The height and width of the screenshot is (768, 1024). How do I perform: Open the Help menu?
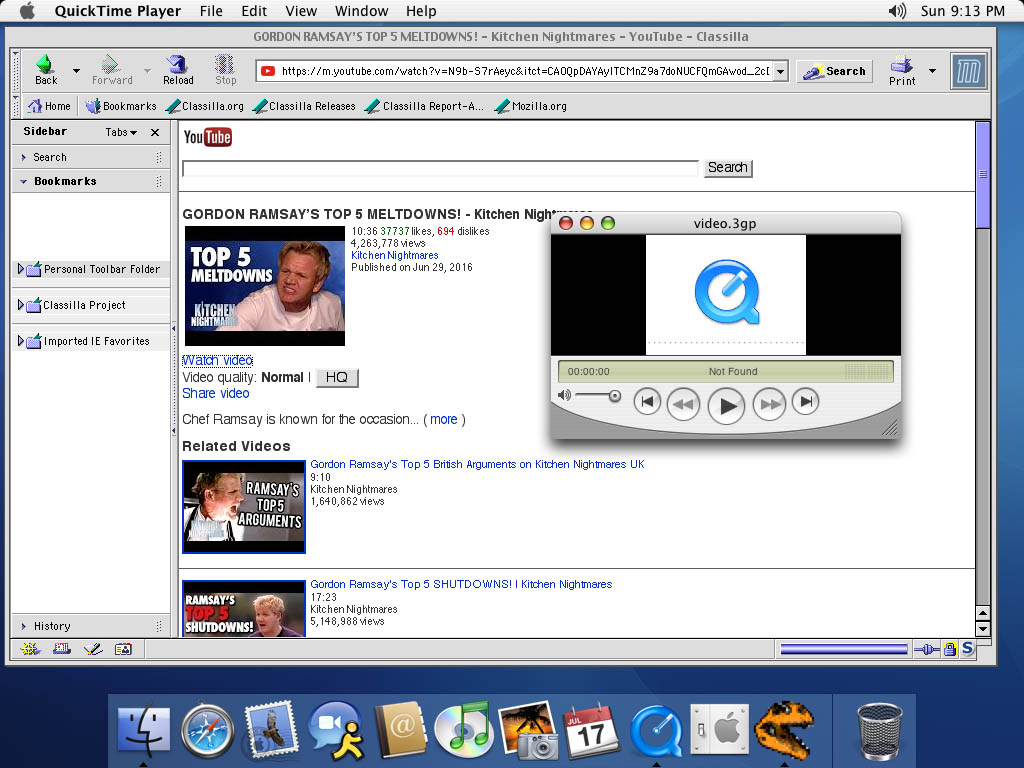point(421,11)
